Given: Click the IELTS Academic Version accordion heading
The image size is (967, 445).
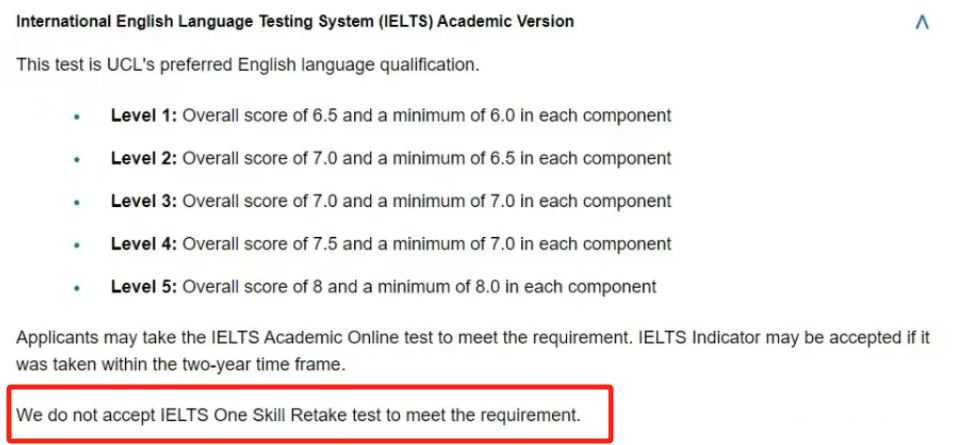Looking at the screenshot, I should [x=295, y=22].
